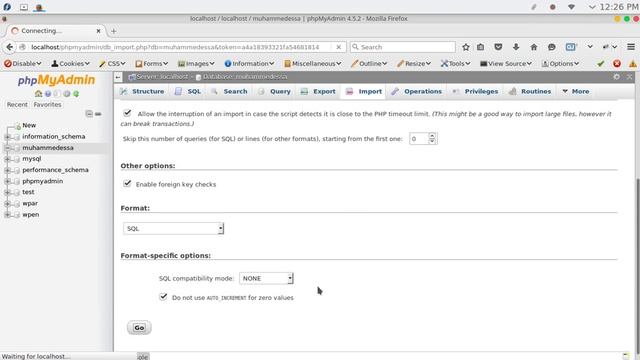Click the green reload navigation panel icon
The image size is (640, 360).
[x=76, y=93]
